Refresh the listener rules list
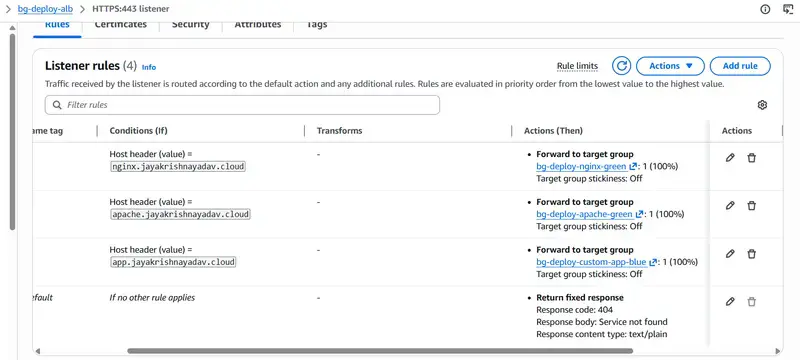 click(x=621, y=66)
